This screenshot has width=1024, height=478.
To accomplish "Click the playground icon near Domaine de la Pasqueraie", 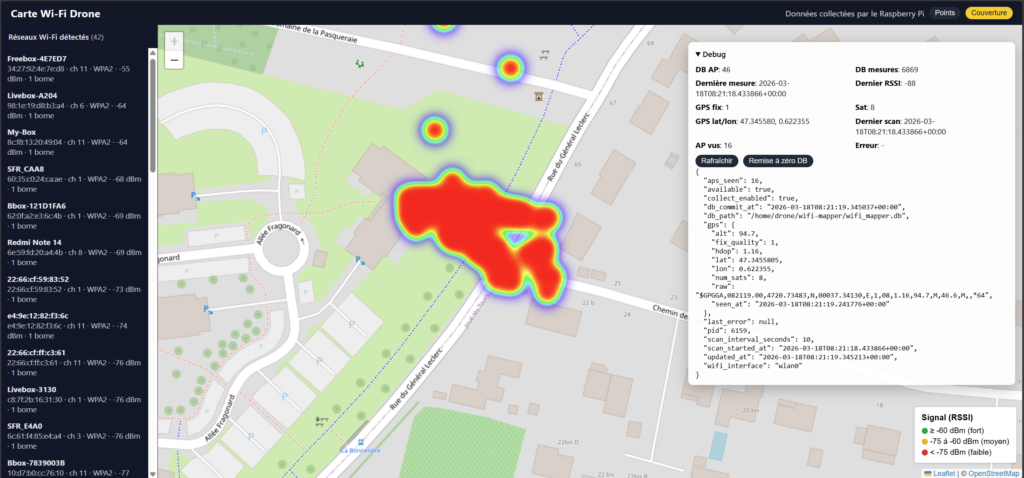I will point(359,64).
